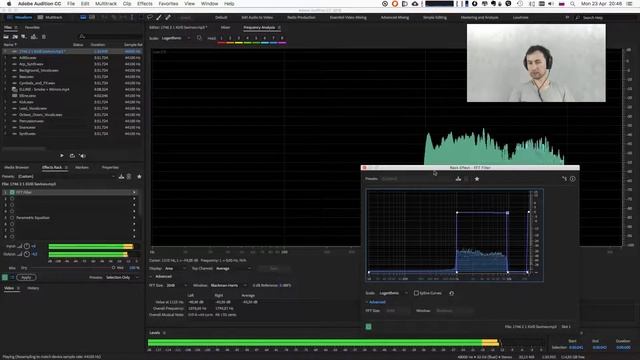Screen dimensions: 640x360
Task: Open effect slot 2 arrow menu
Action: 134,199
